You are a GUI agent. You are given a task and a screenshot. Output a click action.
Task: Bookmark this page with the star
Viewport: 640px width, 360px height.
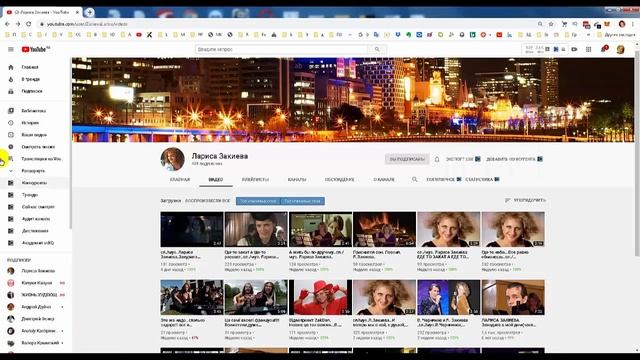(x=551, y=24)
